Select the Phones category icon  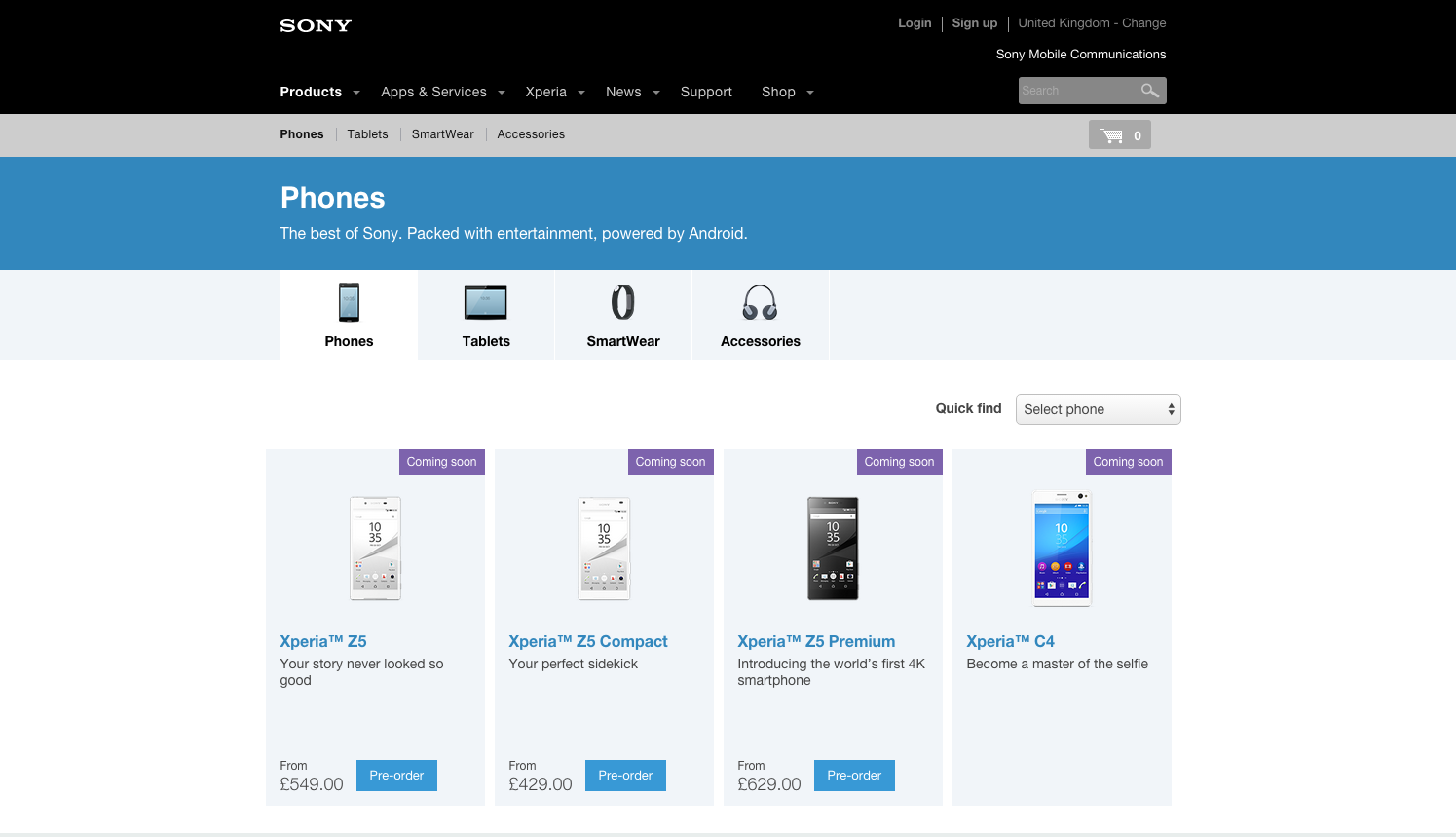tap(349, 303)
